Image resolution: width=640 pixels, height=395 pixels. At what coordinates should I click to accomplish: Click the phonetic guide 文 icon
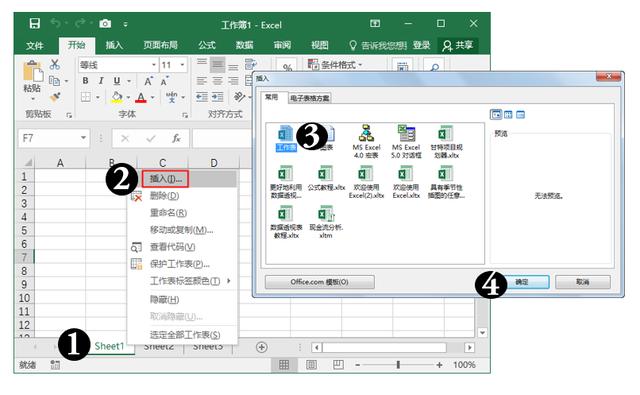pyautogui.click(x=171, y=97)
